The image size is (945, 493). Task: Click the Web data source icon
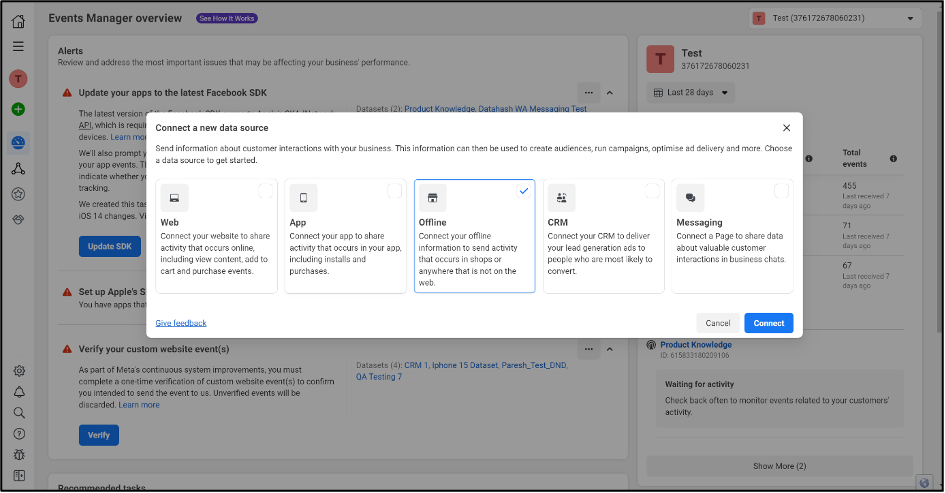174,198
